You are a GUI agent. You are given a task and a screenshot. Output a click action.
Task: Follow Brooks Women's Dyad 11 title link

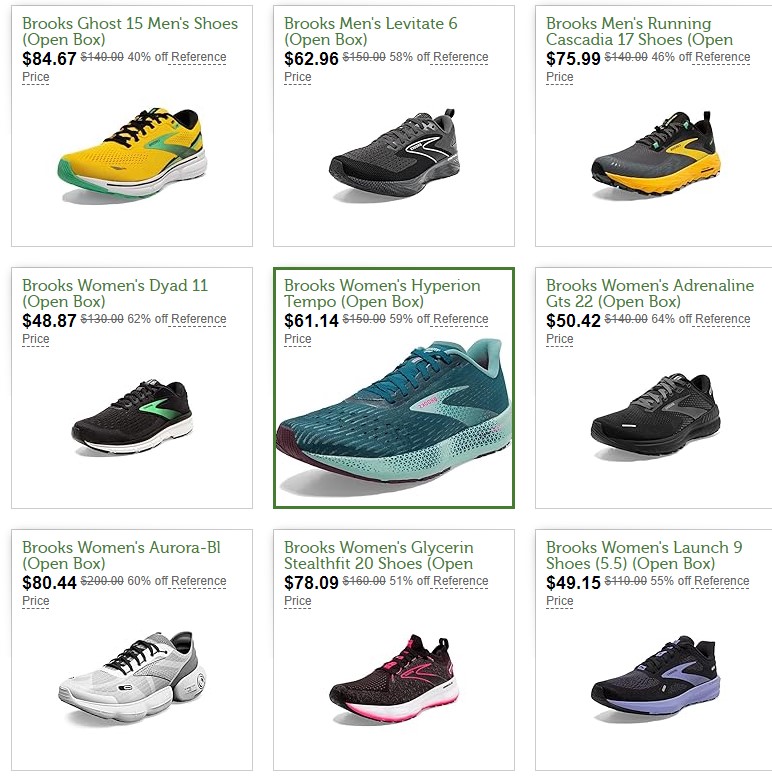[115, 293]
